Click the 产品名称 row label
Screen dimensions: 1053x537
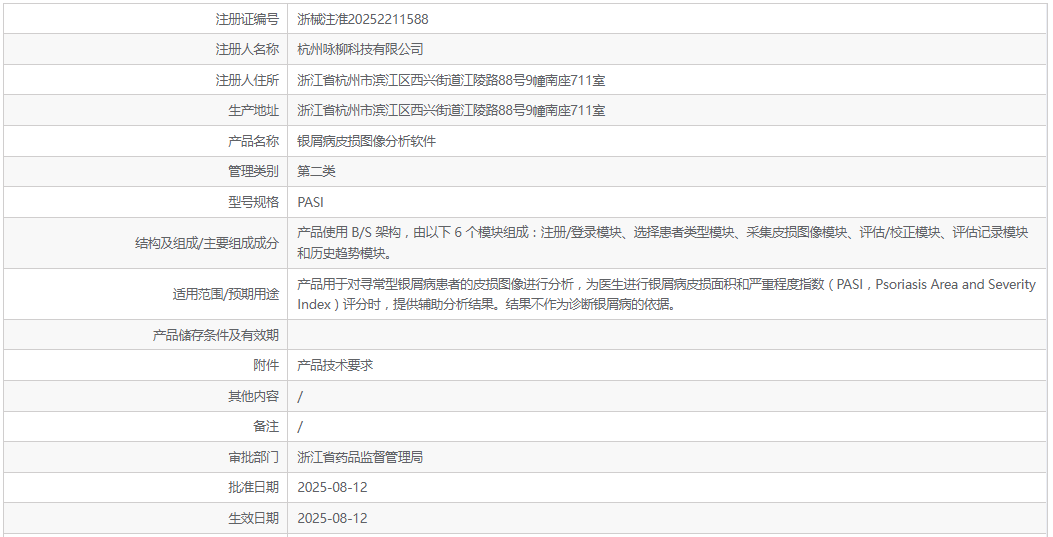253,141
